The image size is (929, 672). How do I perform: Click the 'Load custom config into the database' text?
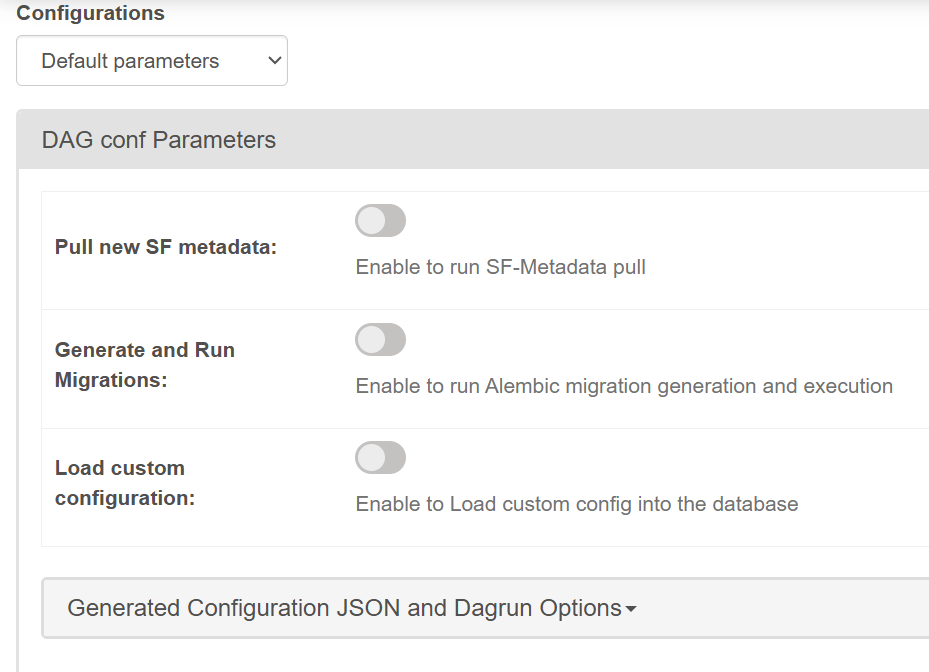[x=576, y=504]
